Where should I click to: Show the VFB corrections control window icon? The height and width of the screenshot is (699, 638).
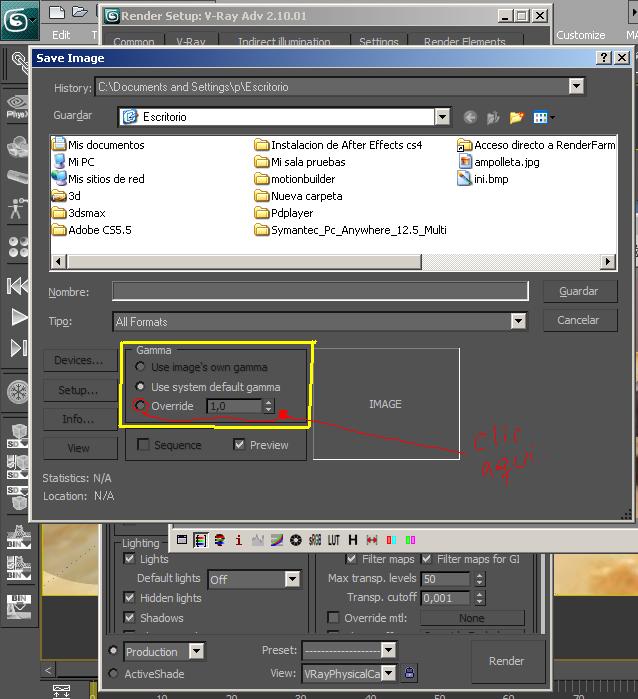181,540
